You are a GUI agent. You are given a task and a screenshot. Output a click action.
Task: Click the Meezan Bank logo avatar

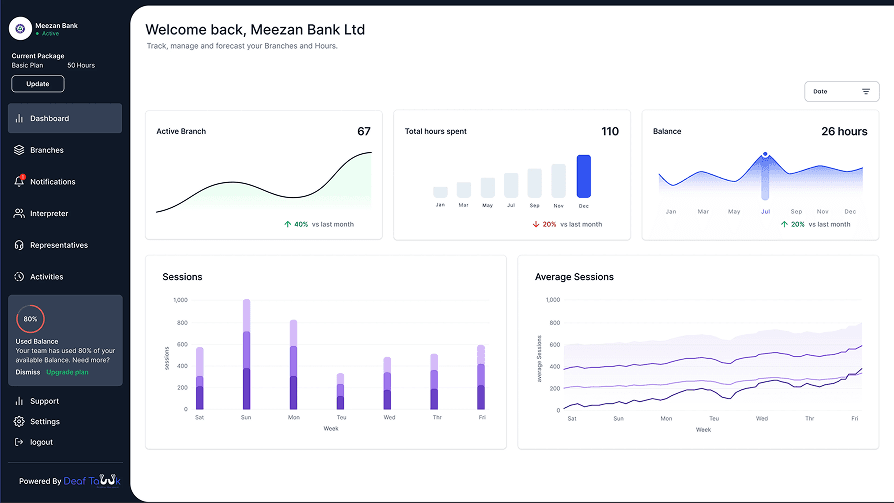[x=21, y=28]
